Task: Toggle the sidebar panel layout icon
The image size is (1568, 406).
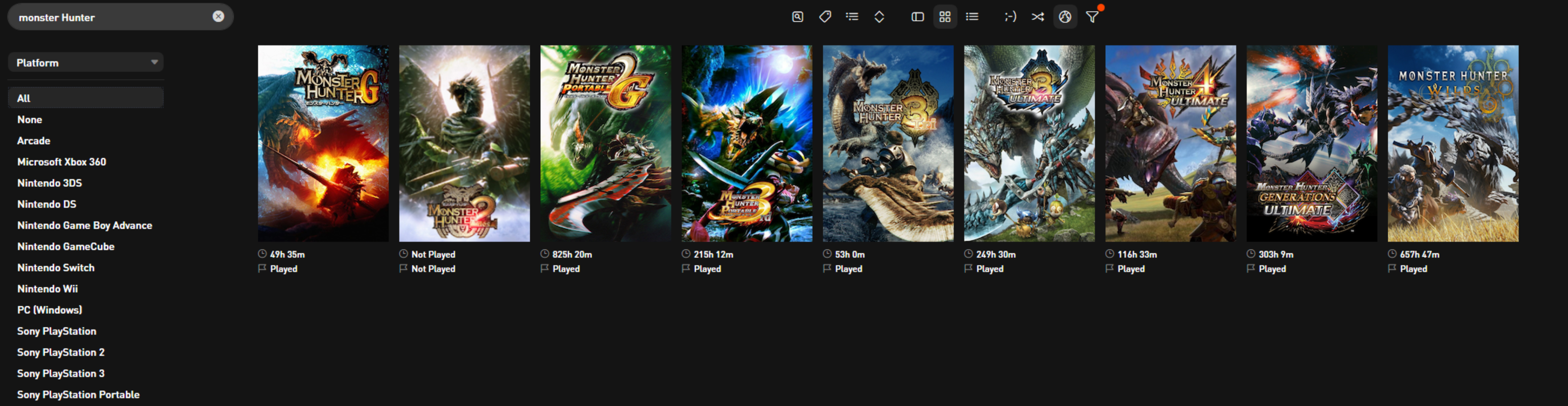Action: tap(917, 17)
